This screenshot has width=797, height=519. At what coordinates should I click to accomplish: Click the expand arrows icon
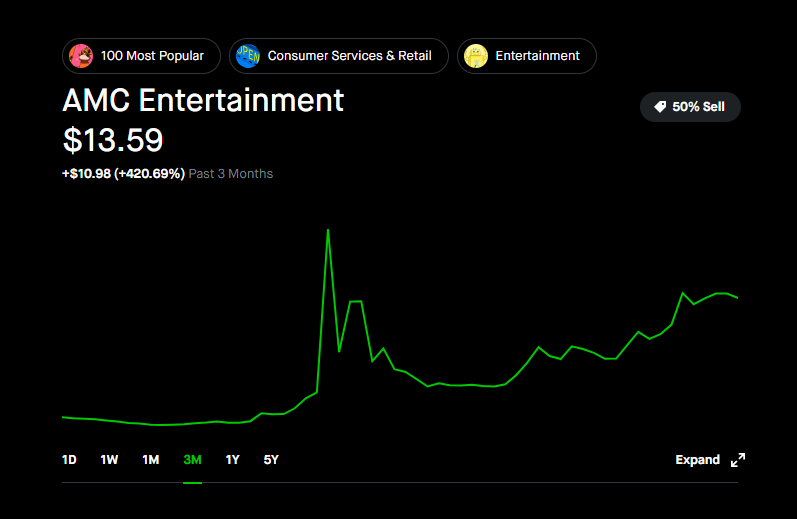tap(738, 460)
